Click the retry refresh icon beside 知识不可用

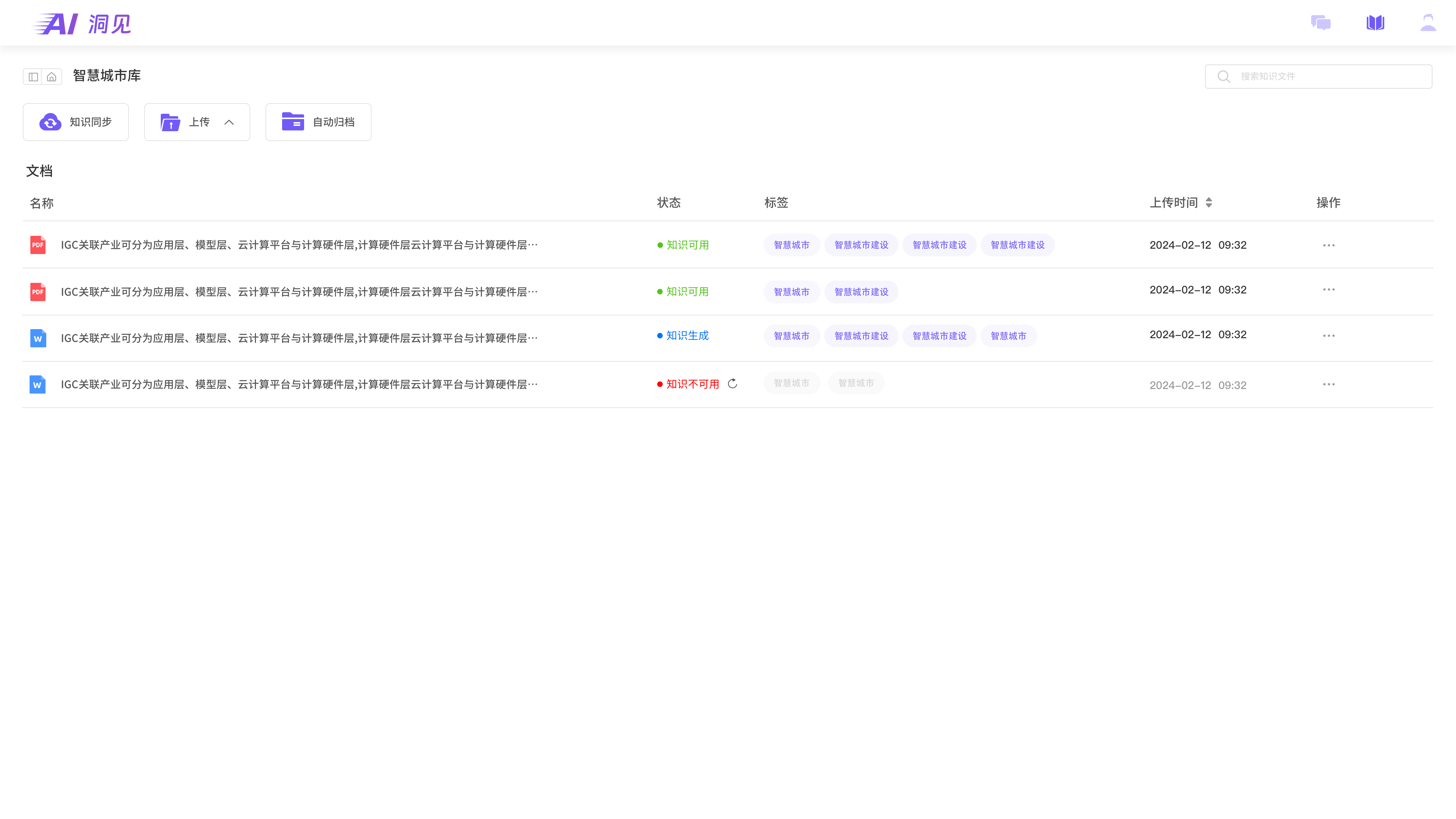point(733,384)
